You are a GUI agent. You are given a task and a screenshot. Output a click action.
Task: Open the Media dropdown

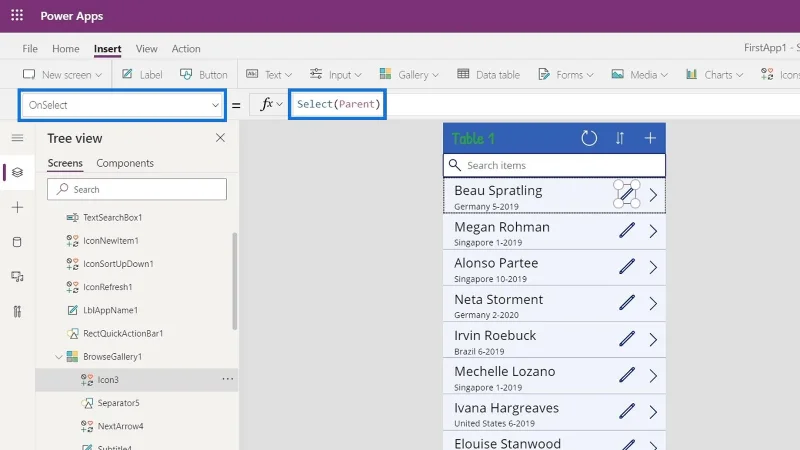click(639, 74)
